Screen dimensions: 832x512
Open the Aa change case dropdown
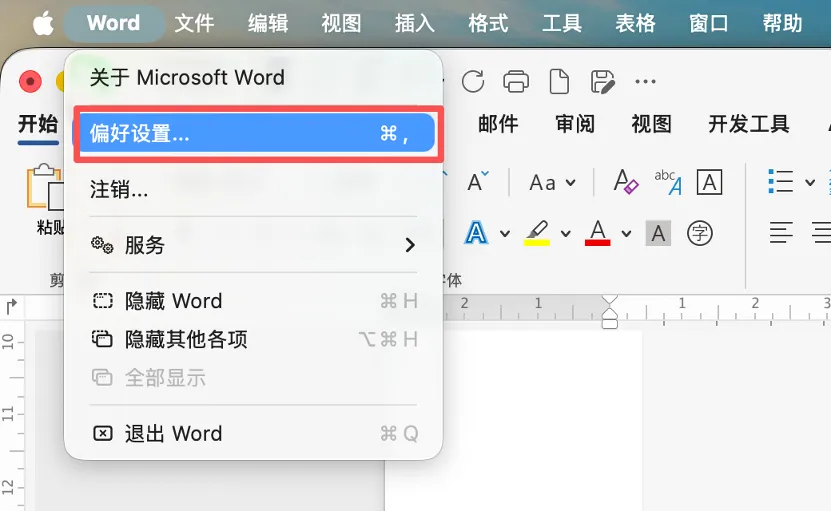(552, 183)
